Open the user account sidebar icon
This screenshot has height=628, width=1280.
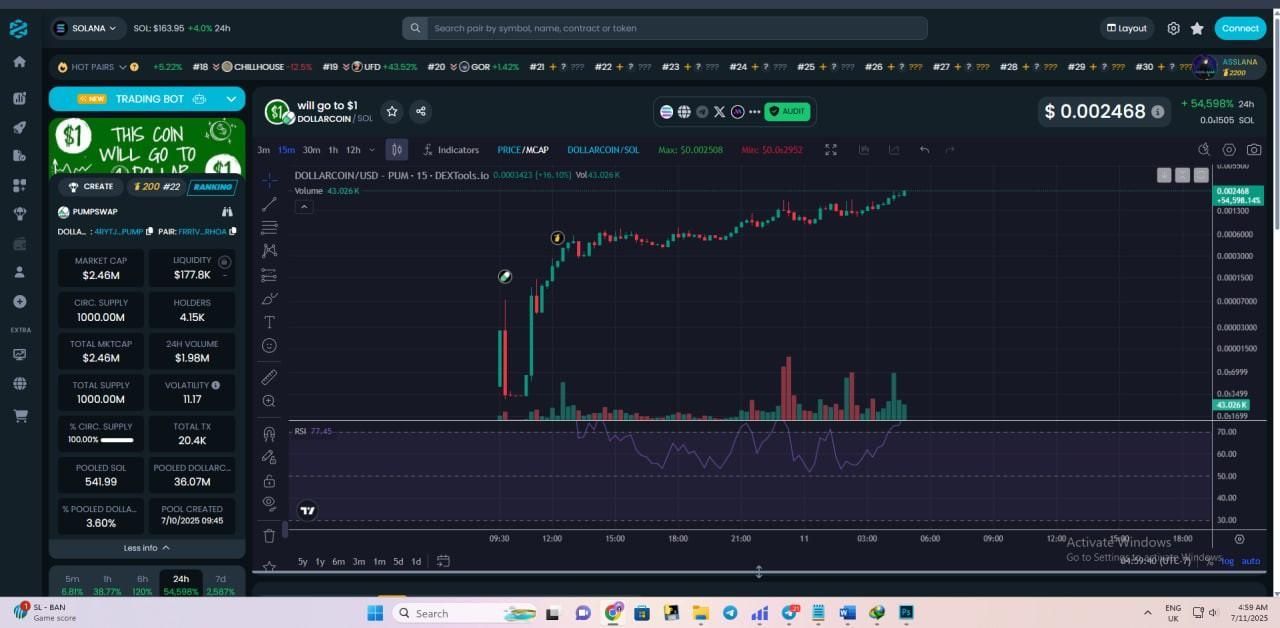point(19,272)
